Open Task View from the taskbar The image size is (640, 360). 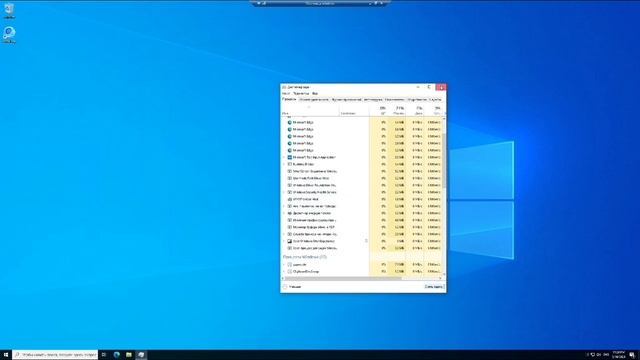(104, 355)
